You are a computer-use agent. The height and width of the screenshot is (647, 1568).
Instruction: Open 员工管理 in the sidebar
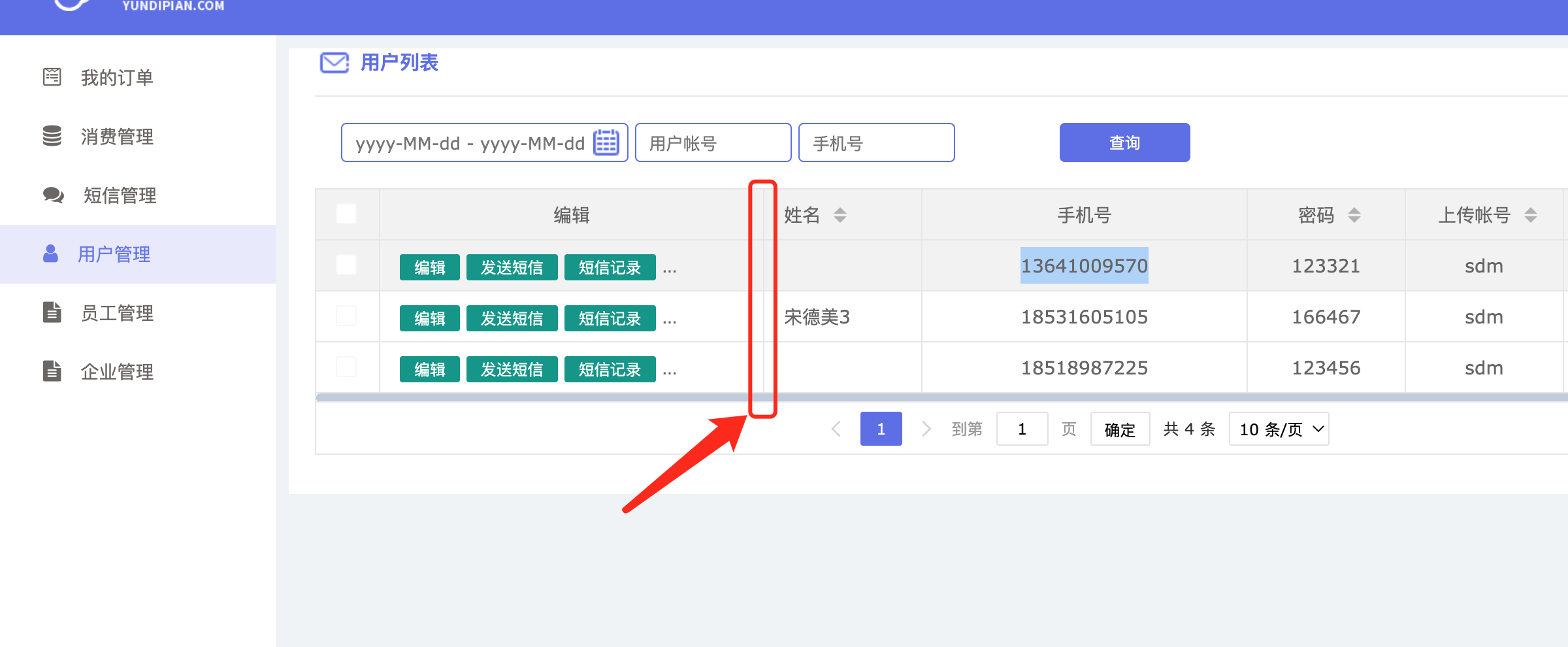tap(117, 312)
